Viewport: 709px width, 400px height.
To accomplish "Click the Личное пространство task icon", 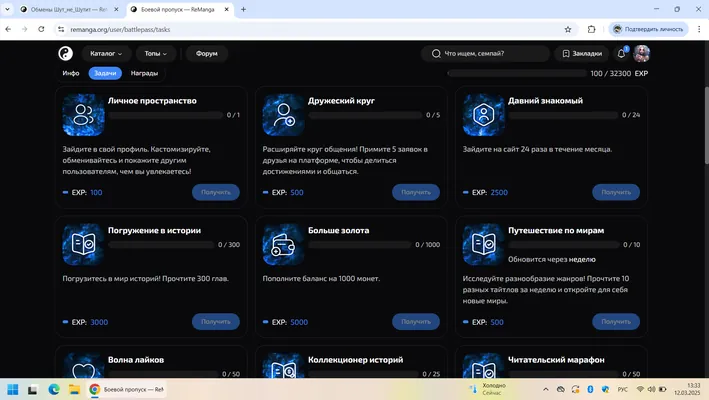I will point(83,115).
